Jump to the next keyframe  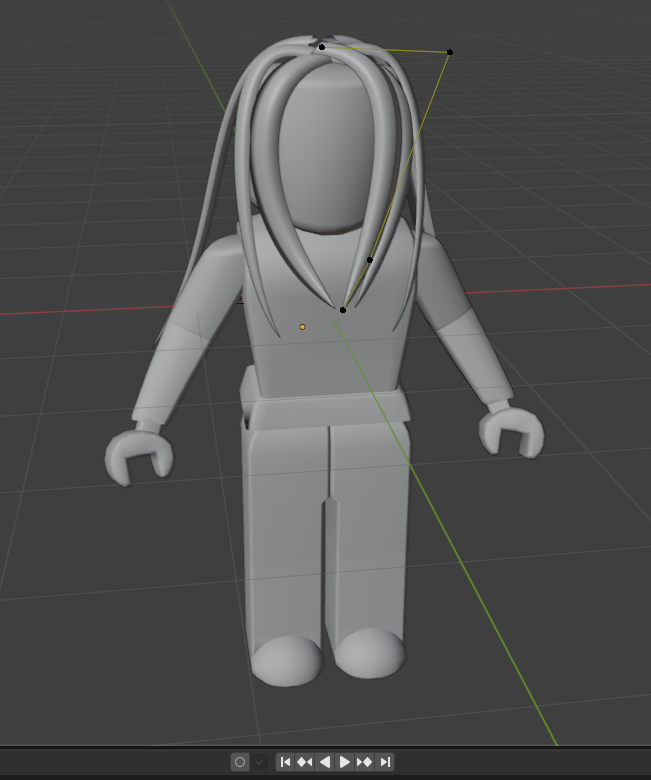pos(365,762)
